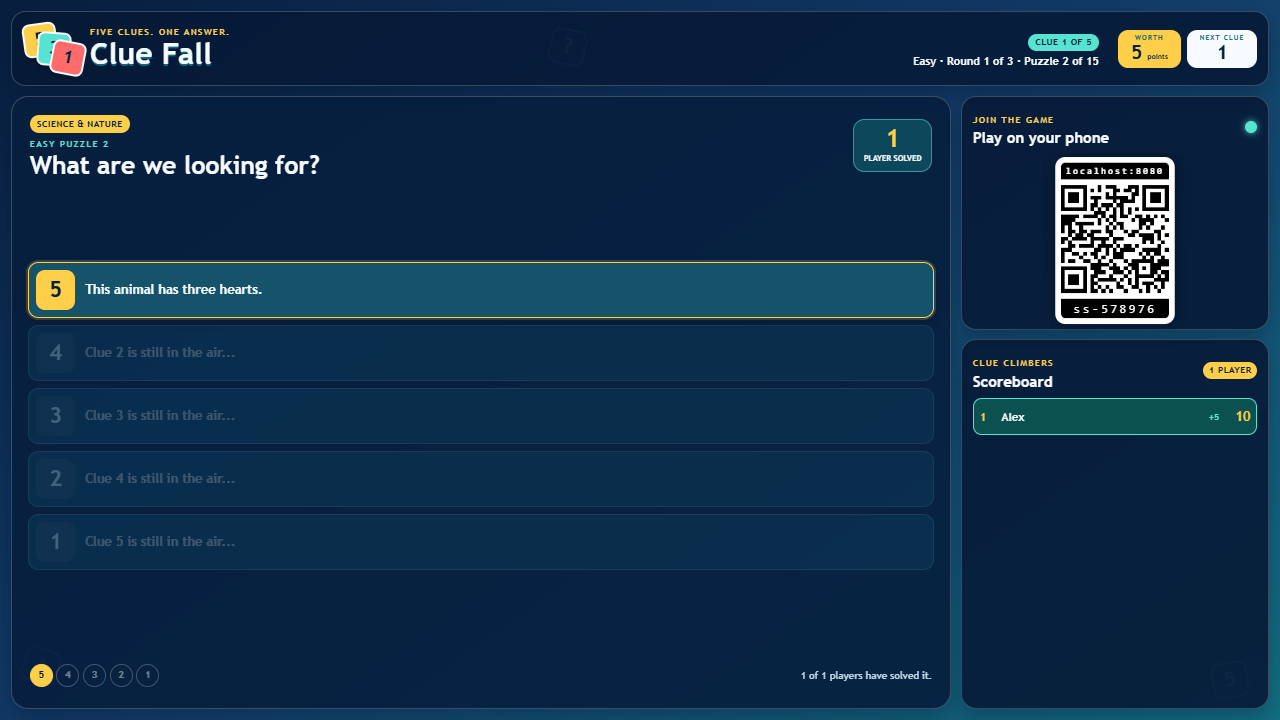Click progress dot 4 at bottom
1280x720 pixels.
pyautogui.click(x=68, y=676)
